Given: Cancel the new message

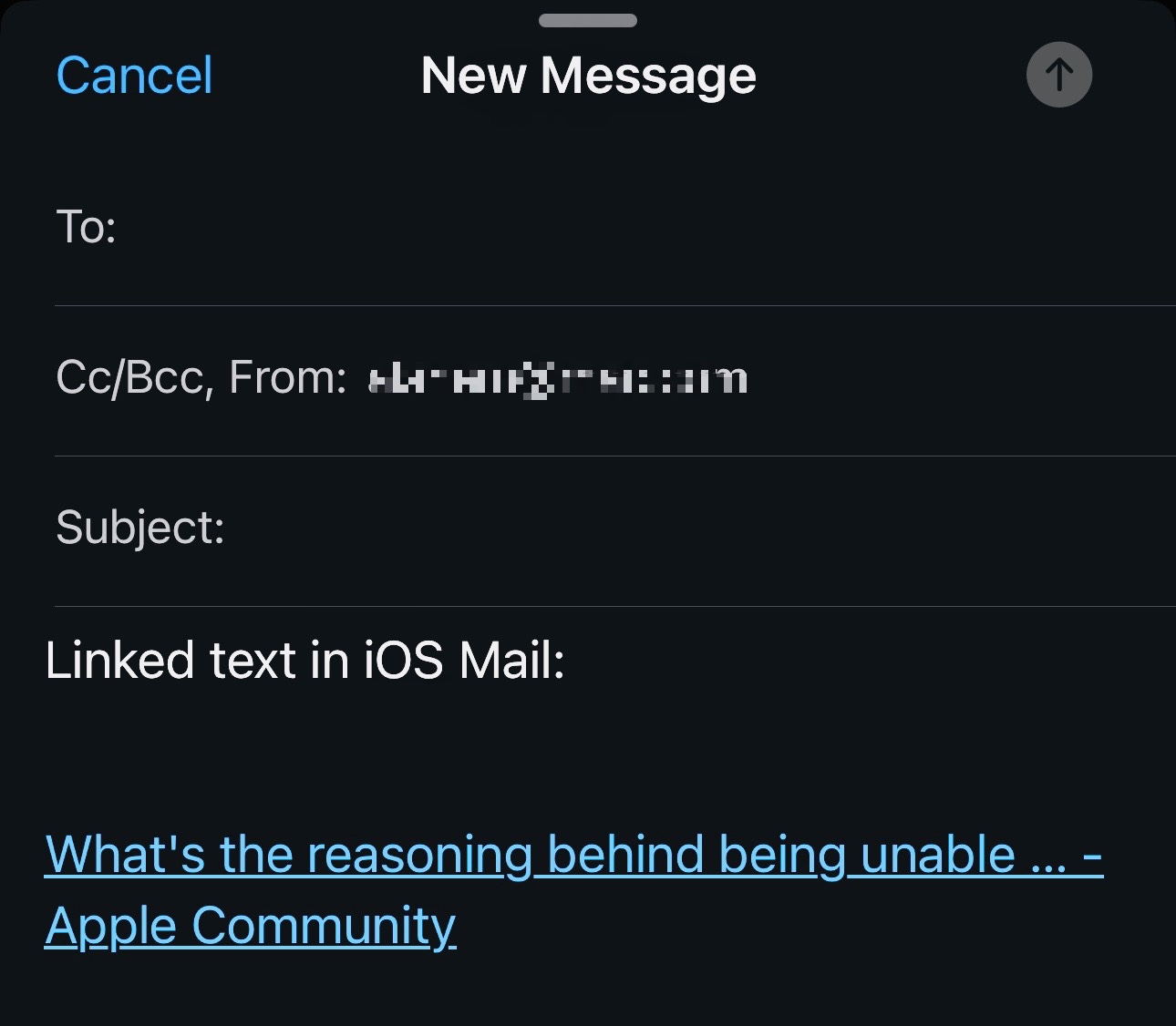Looking at the screenshot, I should point(134,76).
